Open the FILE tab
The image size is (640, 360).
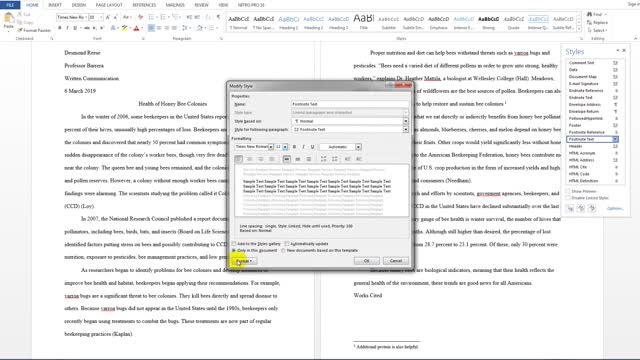pyautogui.click(x=10, y=5)
